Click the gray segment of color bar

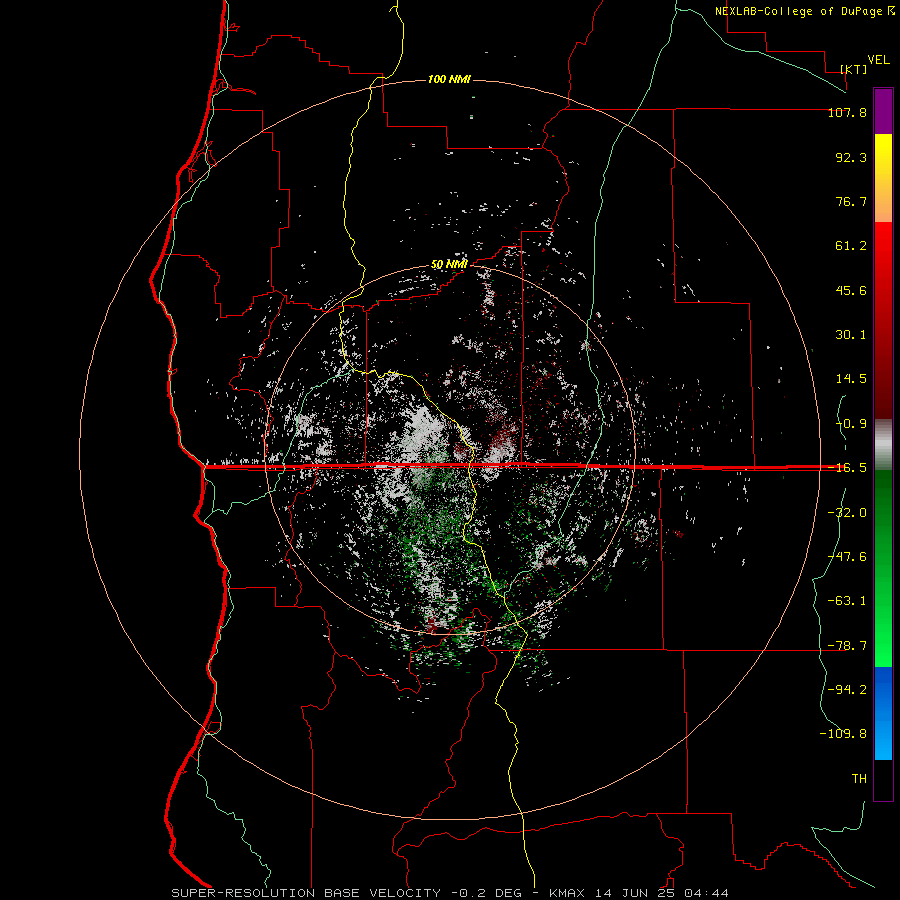point(883,445)
